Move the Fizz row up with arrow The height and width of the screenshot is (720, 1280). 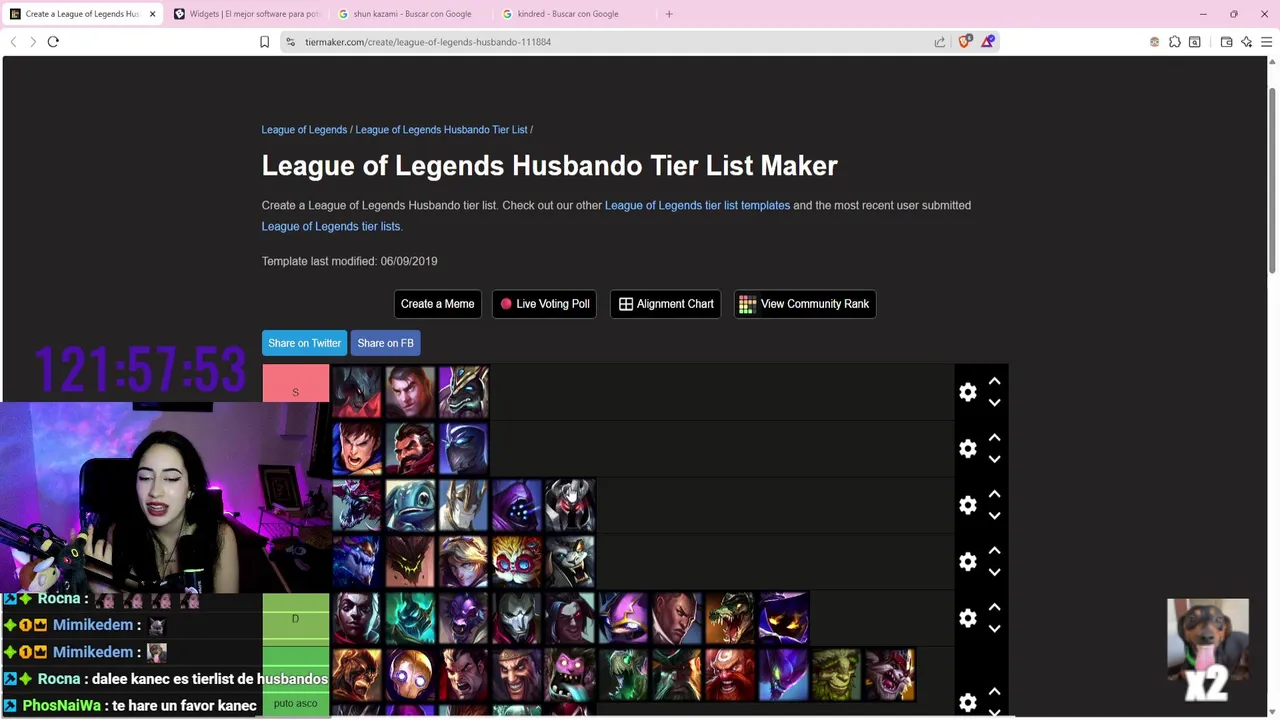tap(994, 494)
